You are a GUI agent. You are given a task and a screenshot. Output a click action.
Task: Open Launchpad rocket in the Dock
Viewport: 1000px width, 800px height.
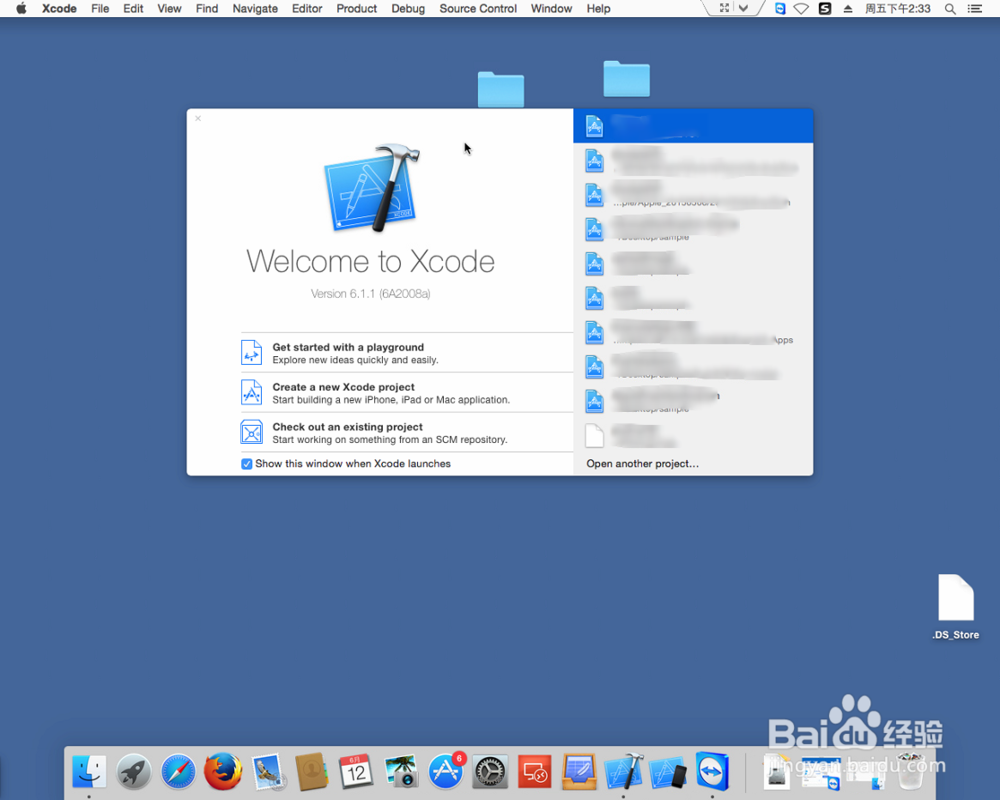pyautogui.click(x=134, y=771)
